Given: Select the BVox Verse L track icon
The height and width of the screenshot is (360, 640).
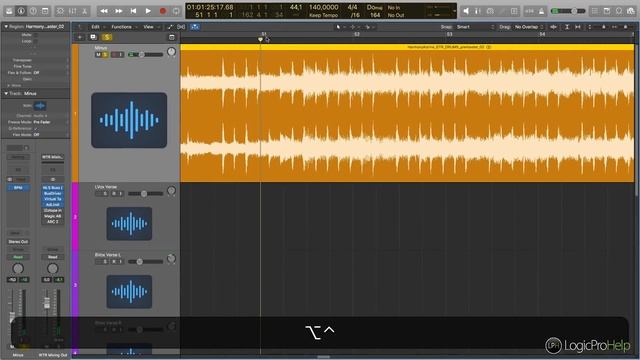Looking at the screenshot, I should click(129, 291).
